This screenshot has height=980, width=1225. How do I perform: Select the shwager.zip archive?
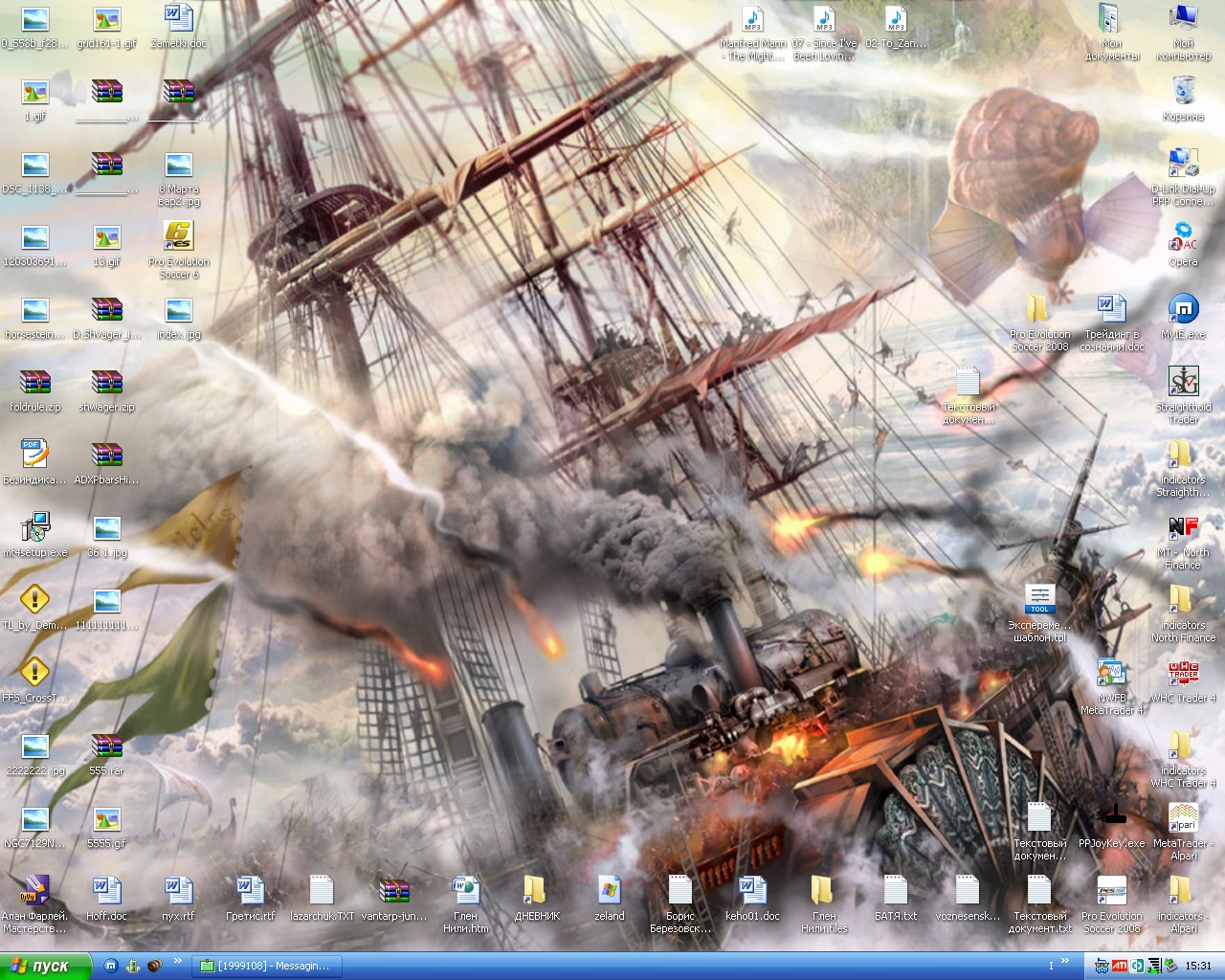pyautogui.click(x=106, y=384)
